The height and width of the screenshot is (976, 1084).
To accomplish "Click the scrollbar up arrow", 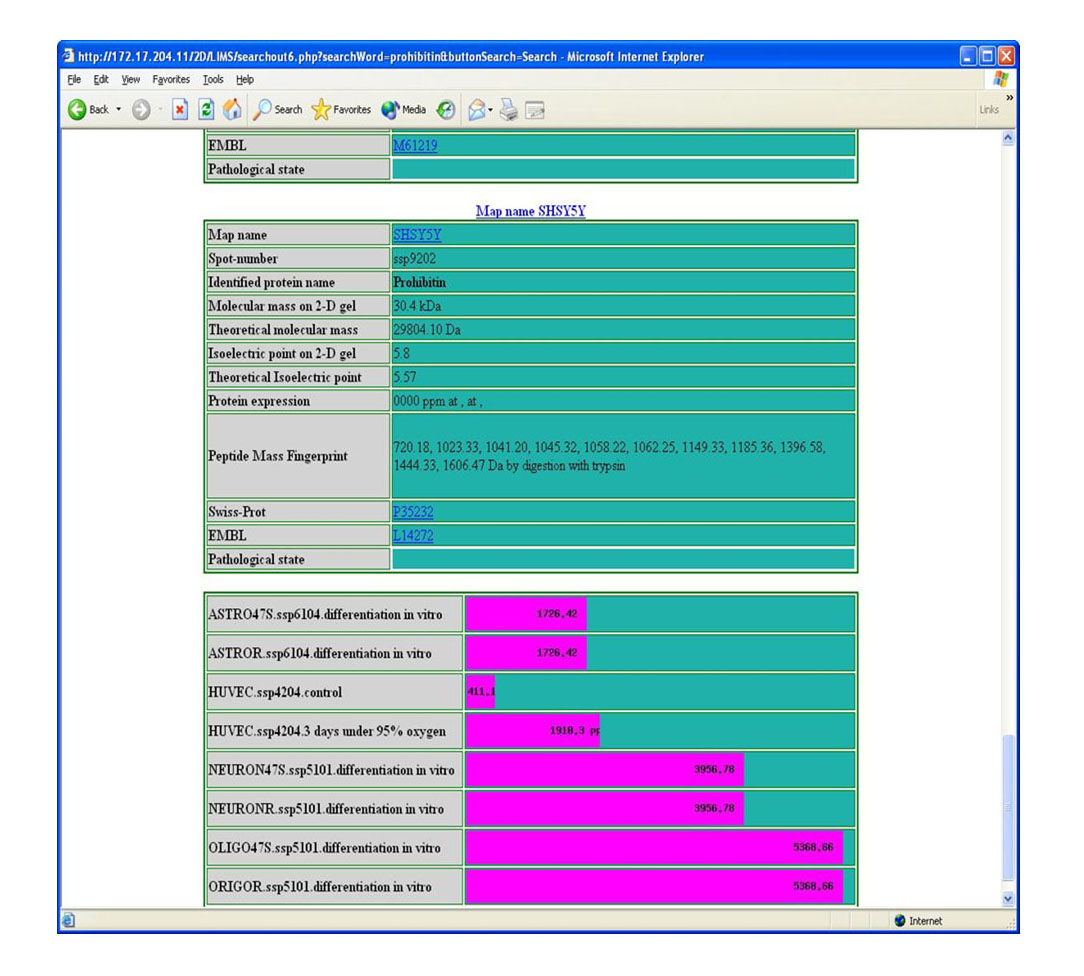I will pos(1008,138).
